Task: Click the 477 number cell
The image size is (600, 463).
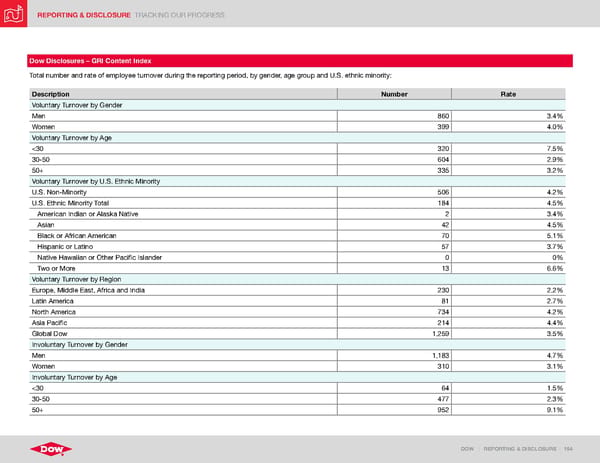Action: point(395,399)
